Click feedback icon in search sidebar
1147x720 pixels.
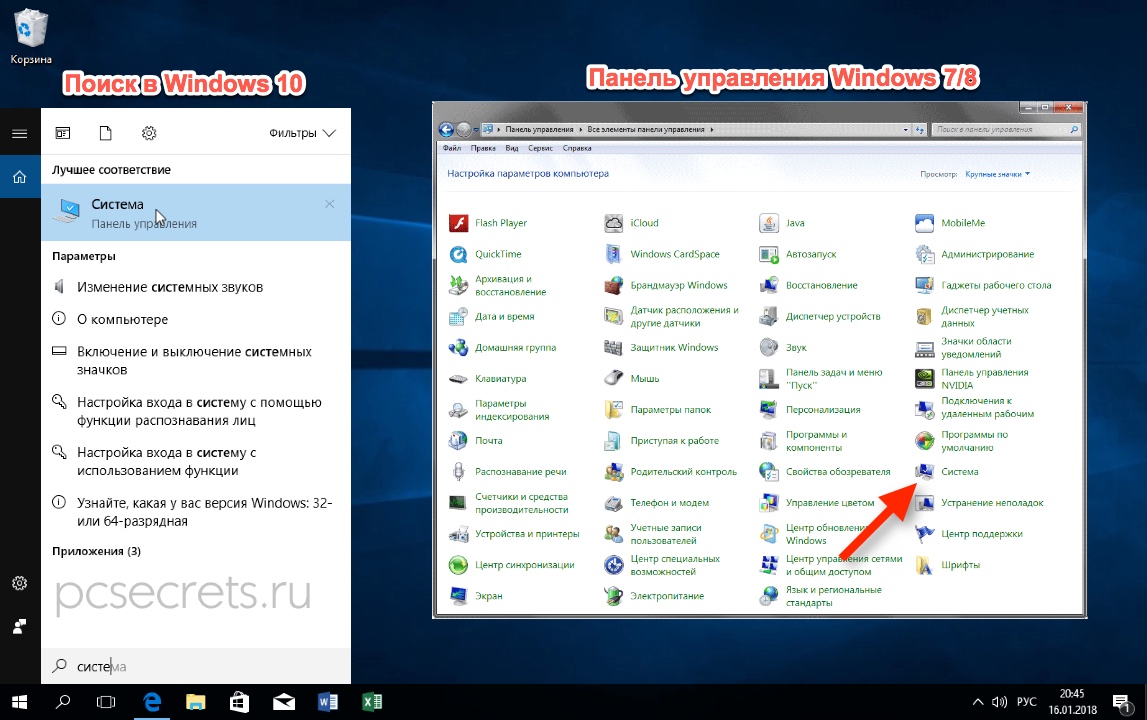pyautogui.click(x=20, y=626)
